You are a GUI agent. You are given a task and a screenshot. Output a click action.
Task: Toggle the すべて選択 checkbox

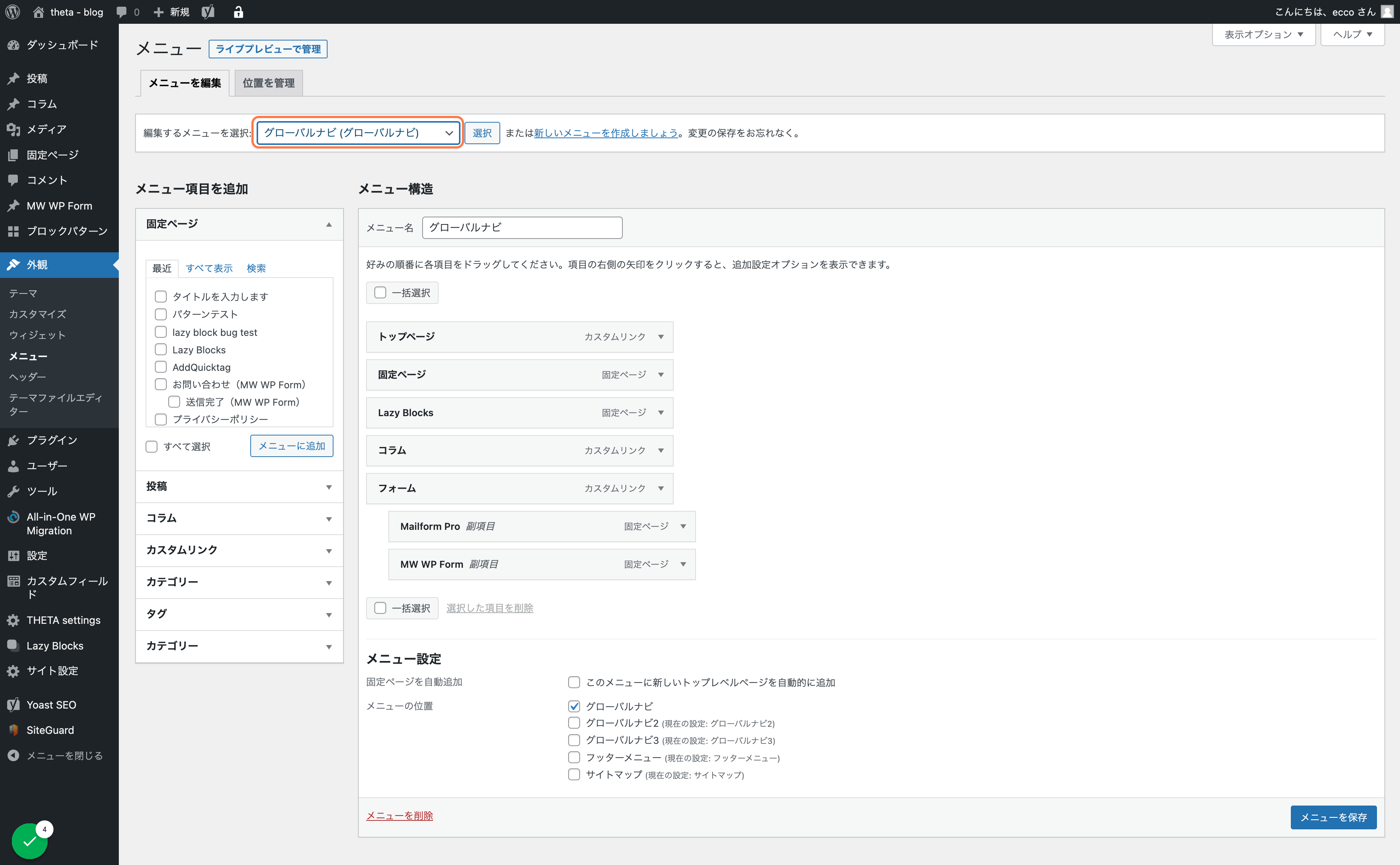152,446
